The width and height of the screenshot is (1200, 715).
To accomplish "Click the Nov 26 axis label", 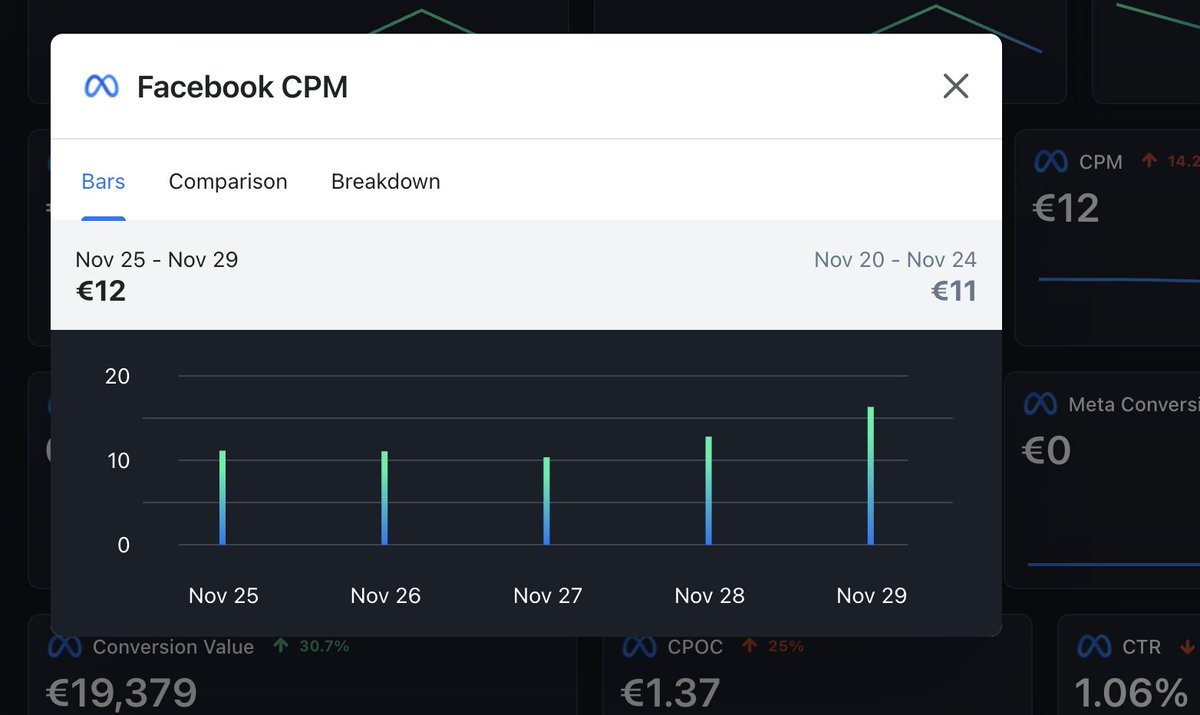I will 385,596.
